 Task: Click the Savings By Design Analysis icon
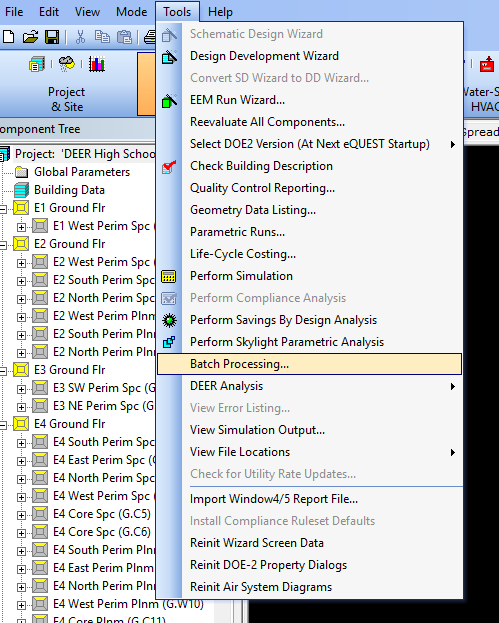(x=170, y=320)
